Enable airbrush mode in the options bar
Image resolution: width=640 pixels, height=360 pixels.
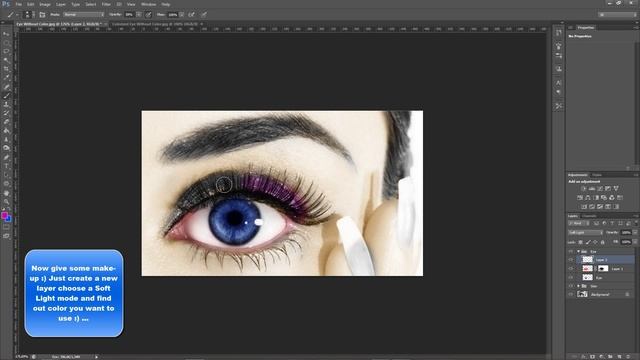(x=192, y=15)
